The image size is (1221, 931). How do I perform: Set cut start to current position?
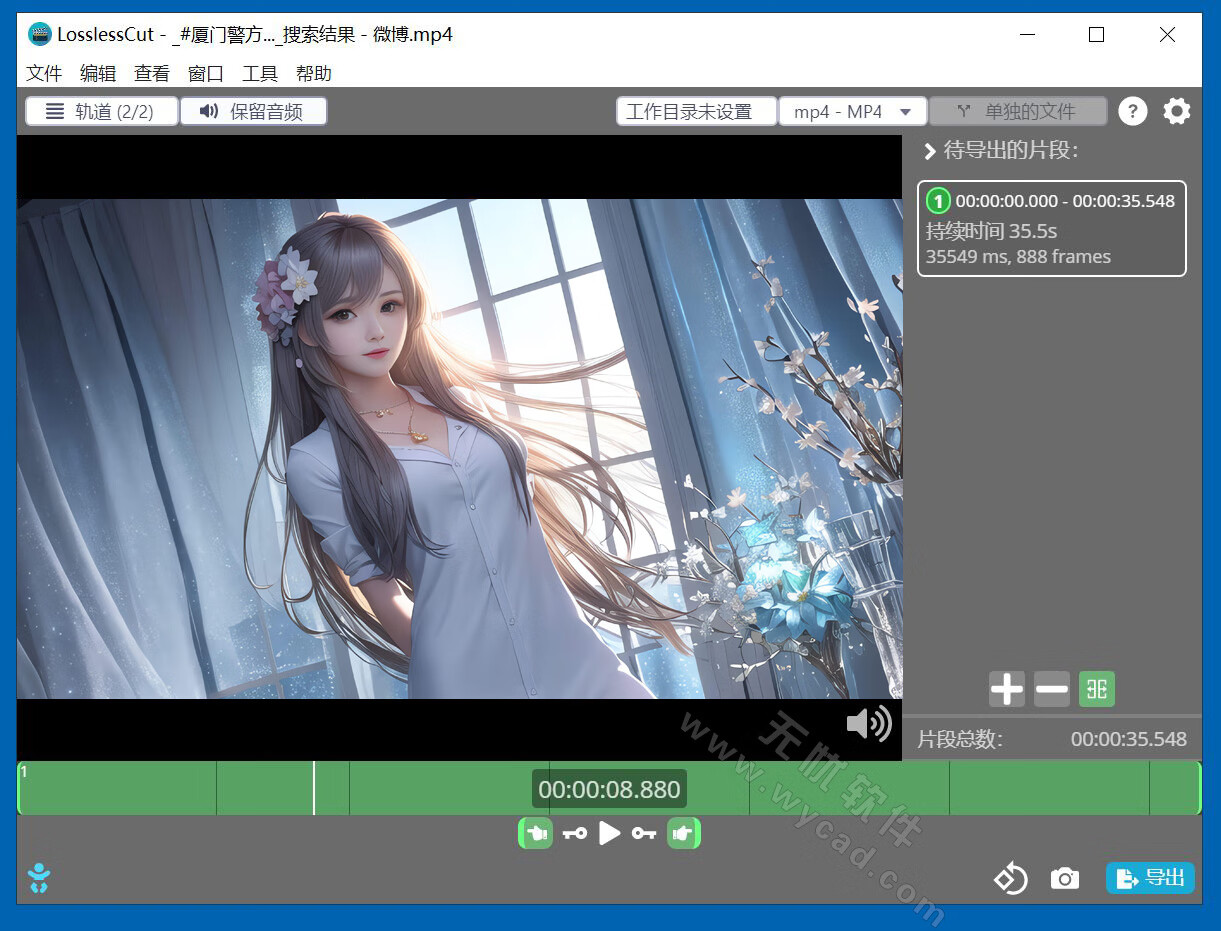pos(536,833)
